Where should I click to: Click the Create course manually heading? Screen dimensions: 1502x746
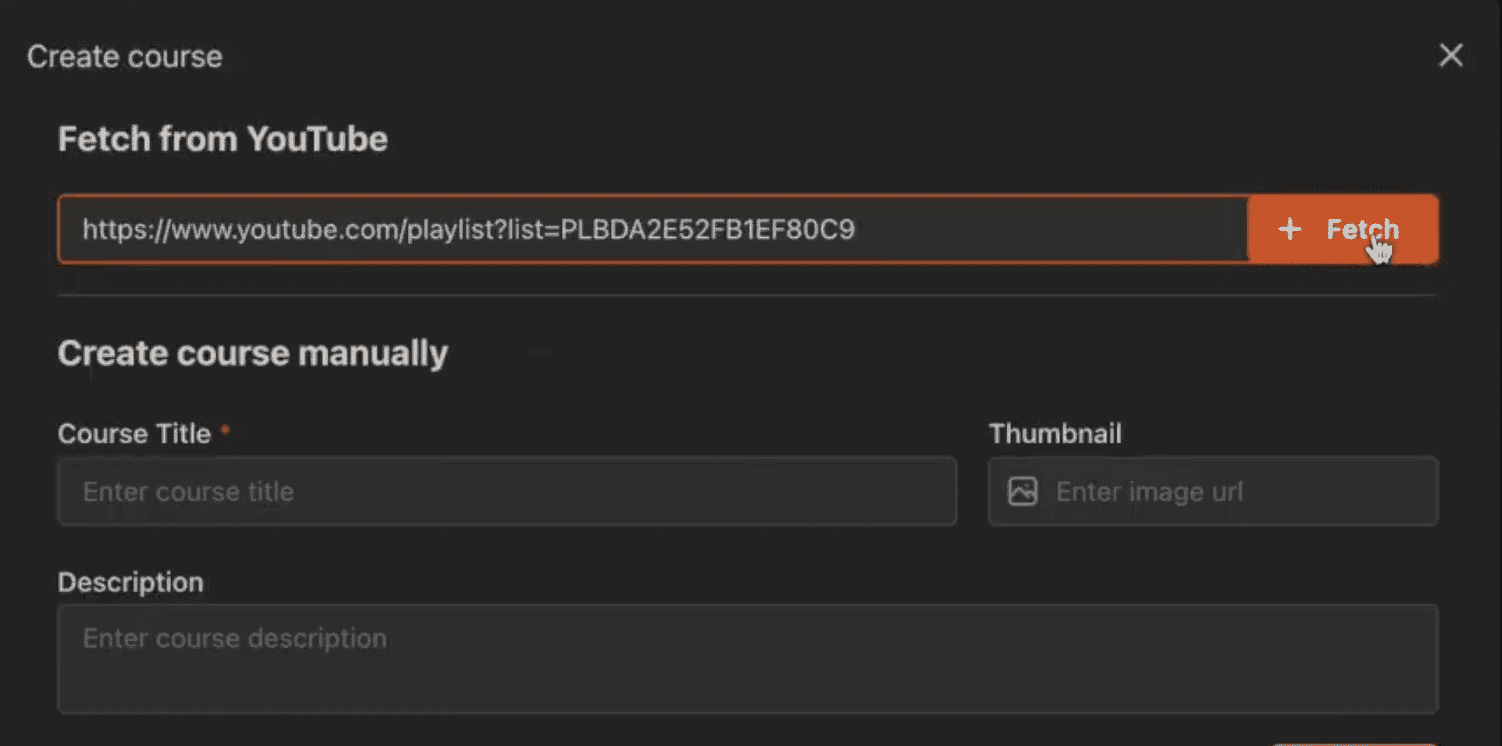253,353
